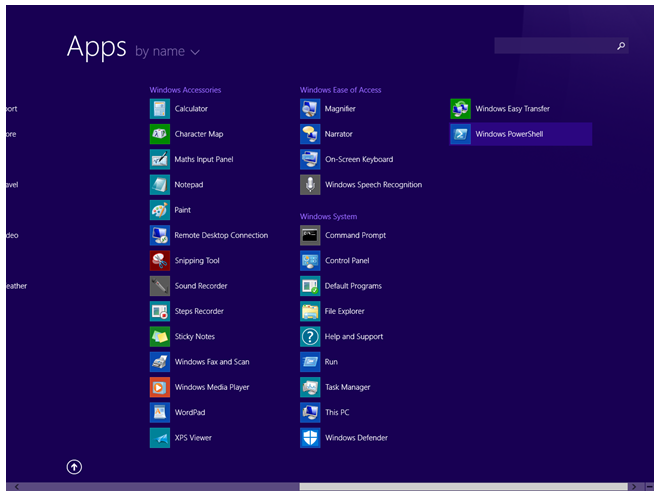Screen dimensions: 659x496
Task: Open Command Prompt icon
Action: pos(310,235)
